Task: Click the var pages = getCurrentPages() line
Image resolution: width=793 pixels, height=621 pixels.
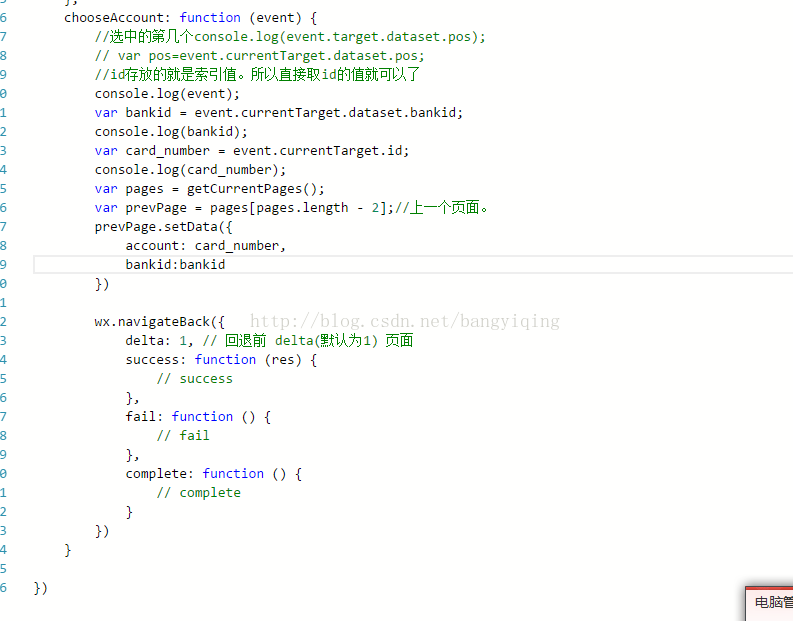Action: pyautogui.click(x=209, y=189)
